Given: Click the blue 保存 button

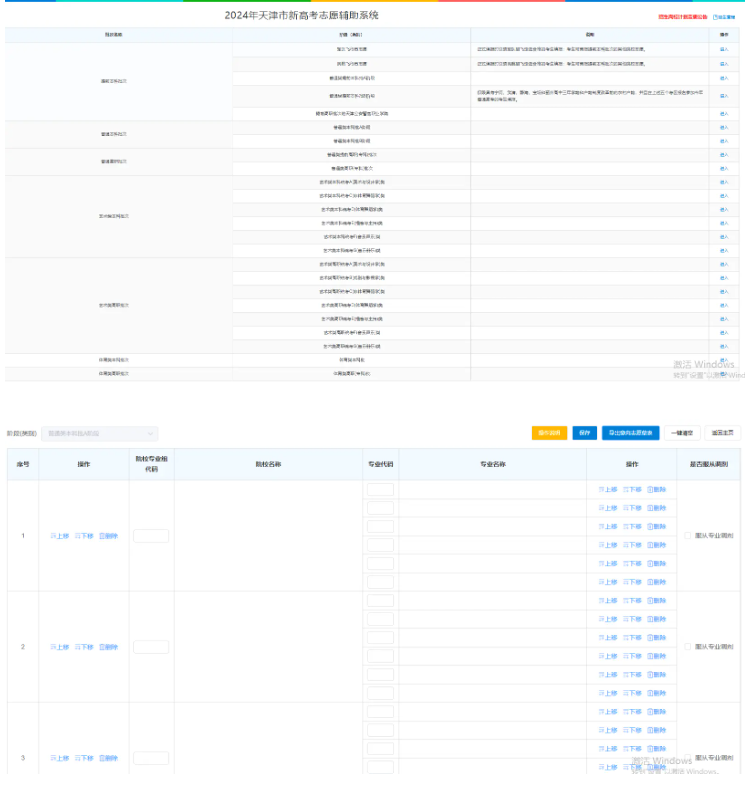Looking at the screenshot, I should [x=584, y=433].
